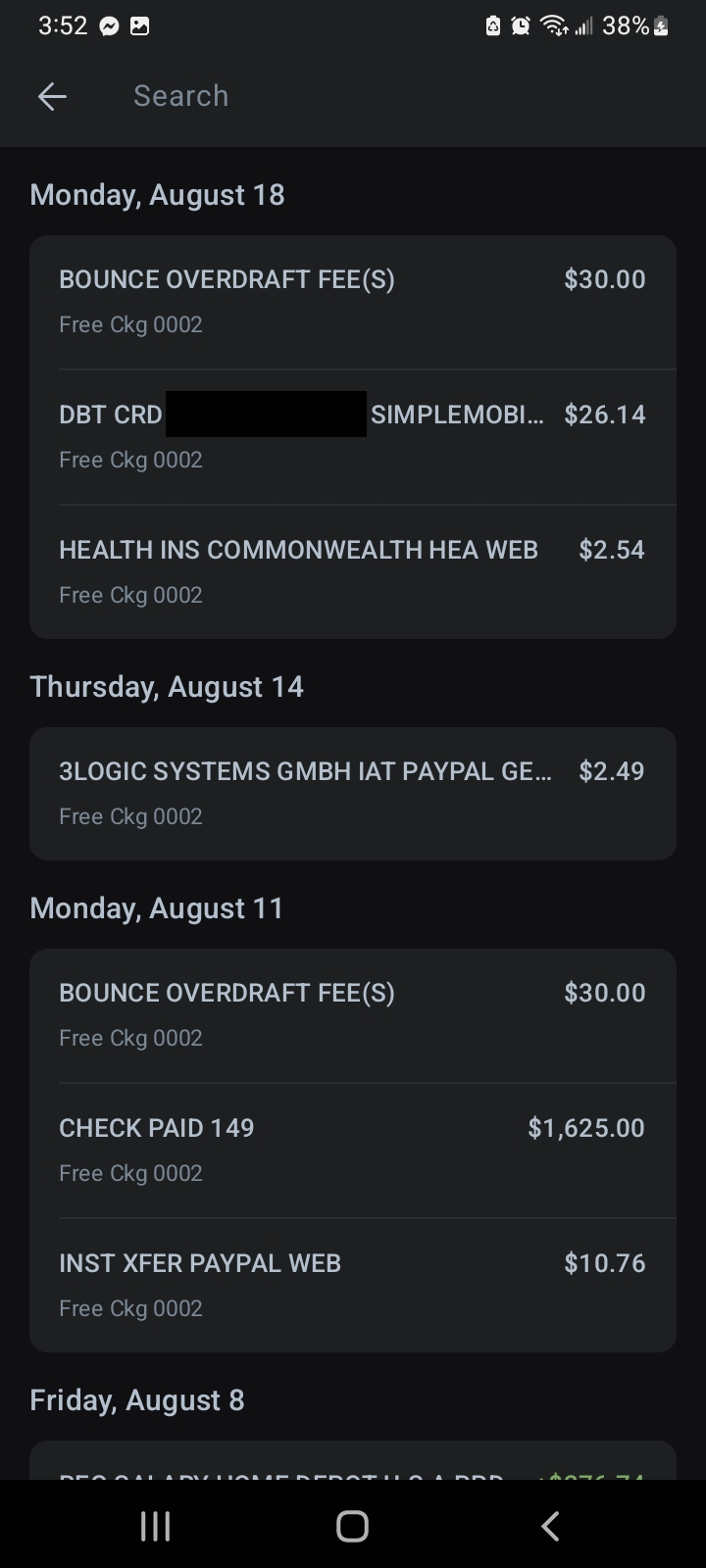Tap the $1,625.00 amount
The height and width of the screenshot is (1568, 706).
(586, 1128)
